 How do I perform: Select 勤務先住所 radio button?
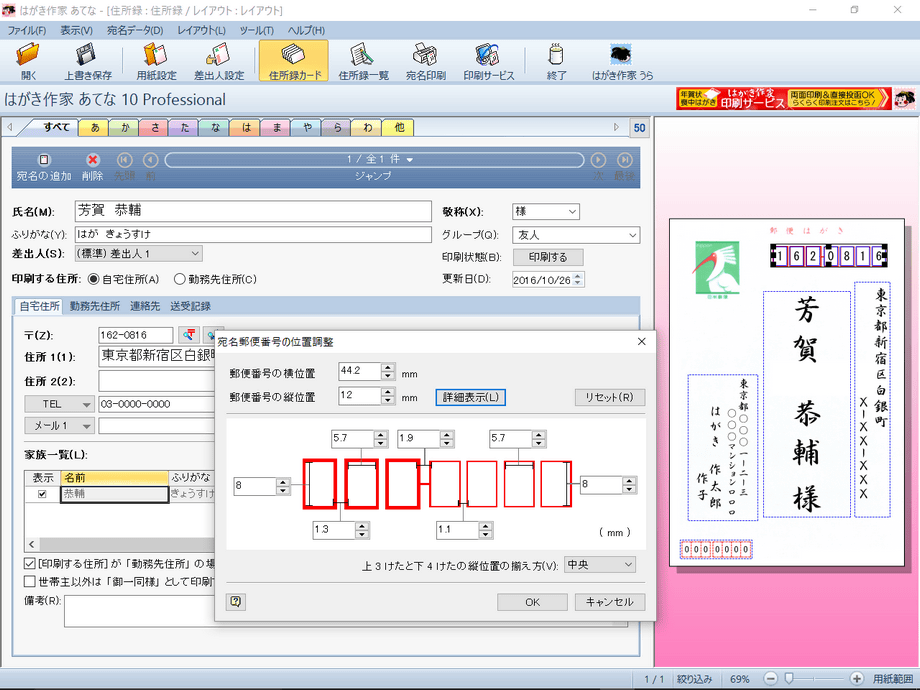click(180, 279)
